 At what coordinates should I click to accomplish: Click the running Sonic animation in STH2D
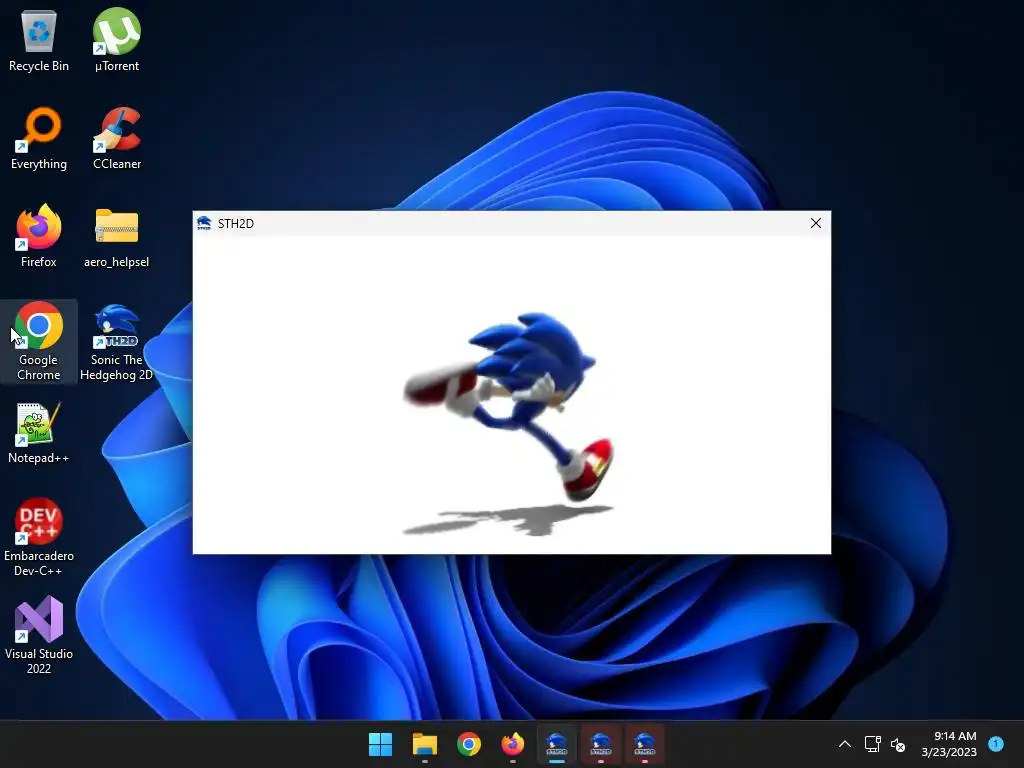coord(509,424)
